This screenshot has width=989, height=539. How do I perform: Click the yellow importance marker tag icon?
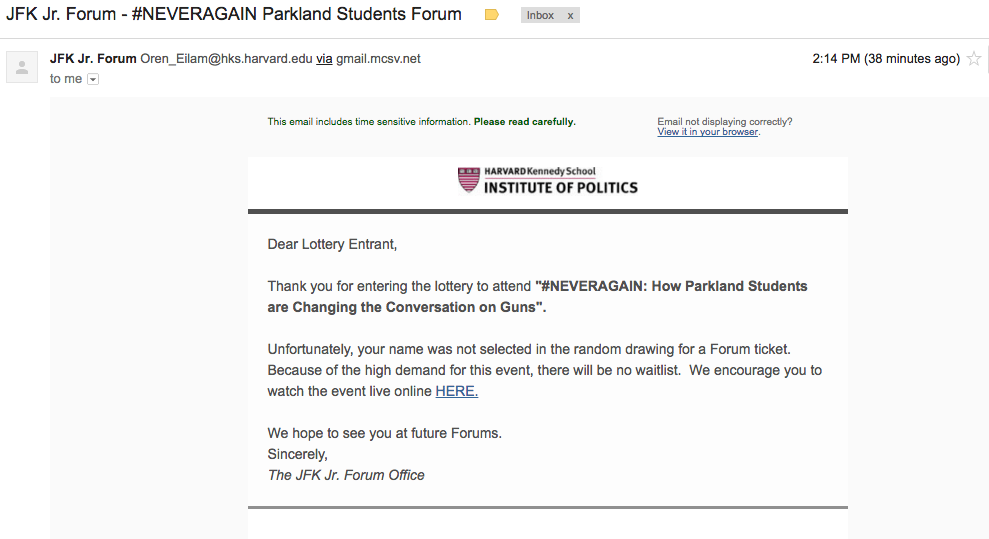coord(492,14)
